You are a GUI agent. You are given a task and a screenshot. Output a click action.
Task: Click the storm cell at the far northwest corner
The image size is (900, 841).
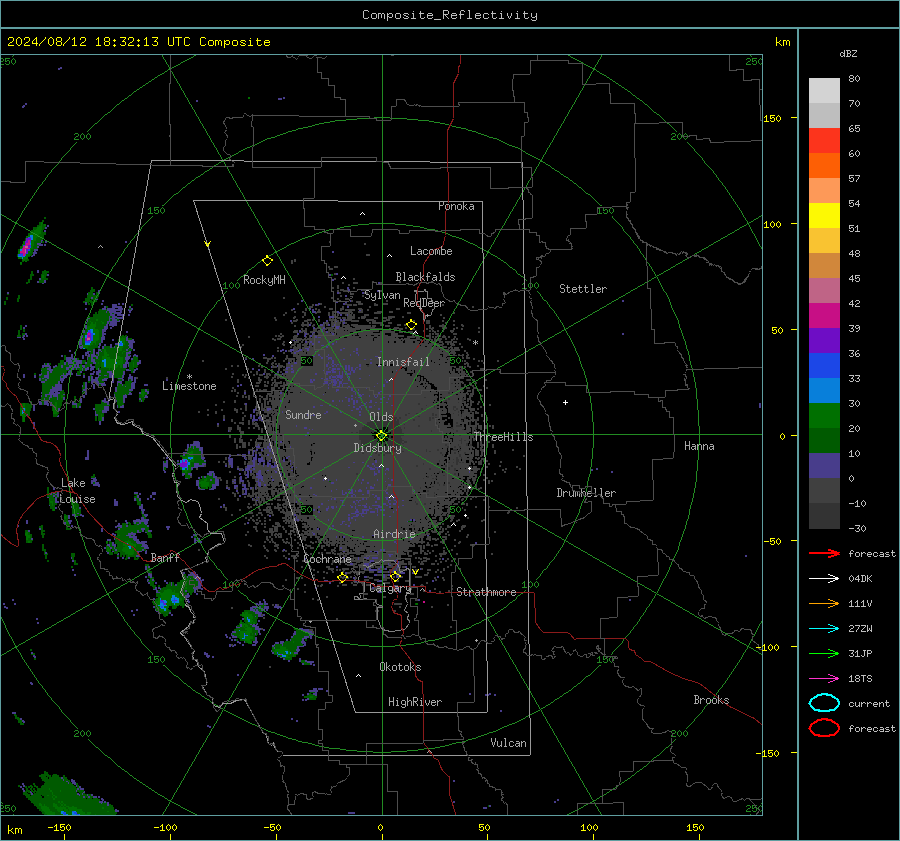[x=32, y=241]
